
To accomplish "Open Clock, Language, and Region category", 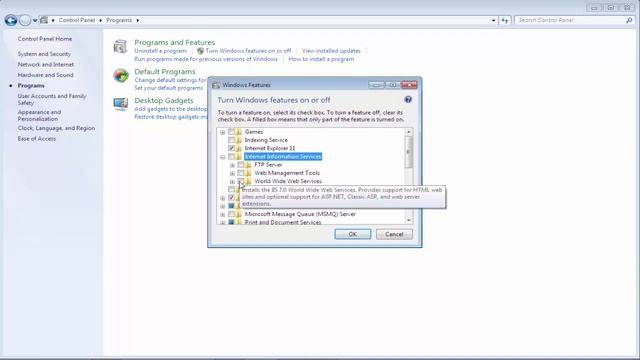I will pyautogui.click(x=56, y=128).
